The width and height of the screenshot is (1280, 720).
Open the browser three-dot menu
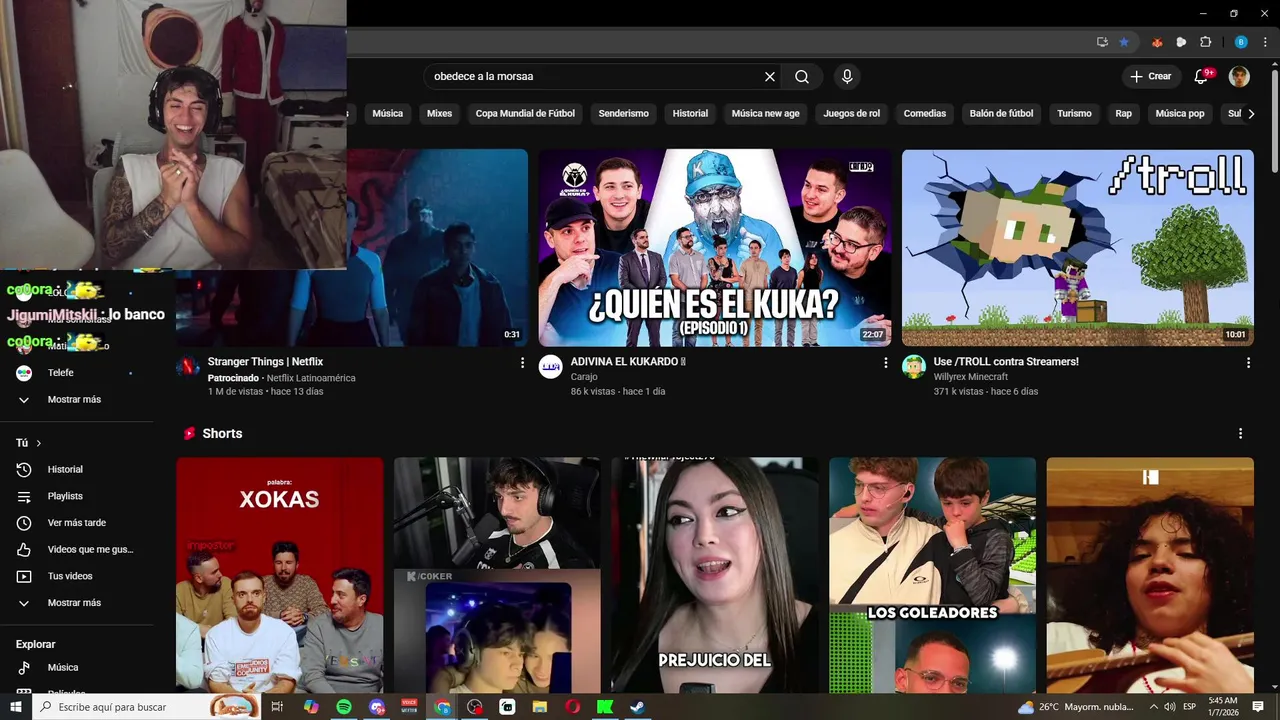pos(1265,42)
